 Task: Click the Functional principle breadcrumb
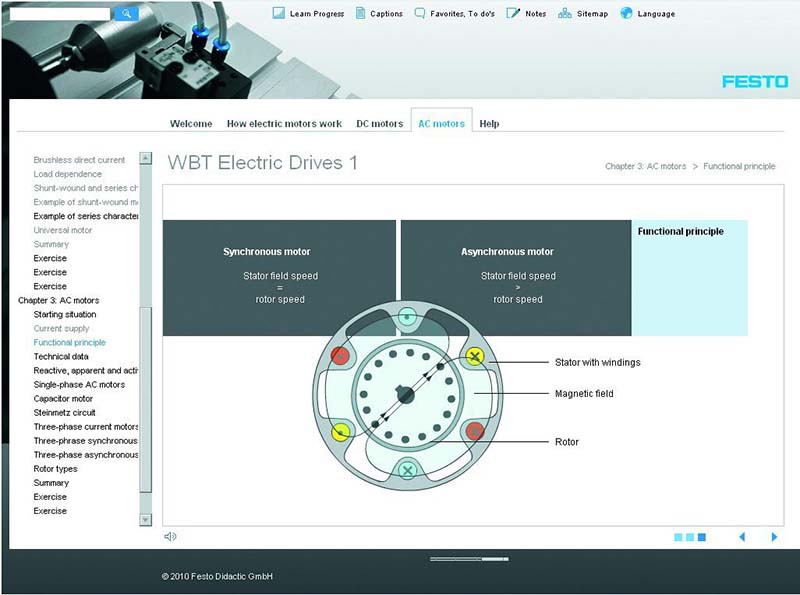[x=739, y=166]
